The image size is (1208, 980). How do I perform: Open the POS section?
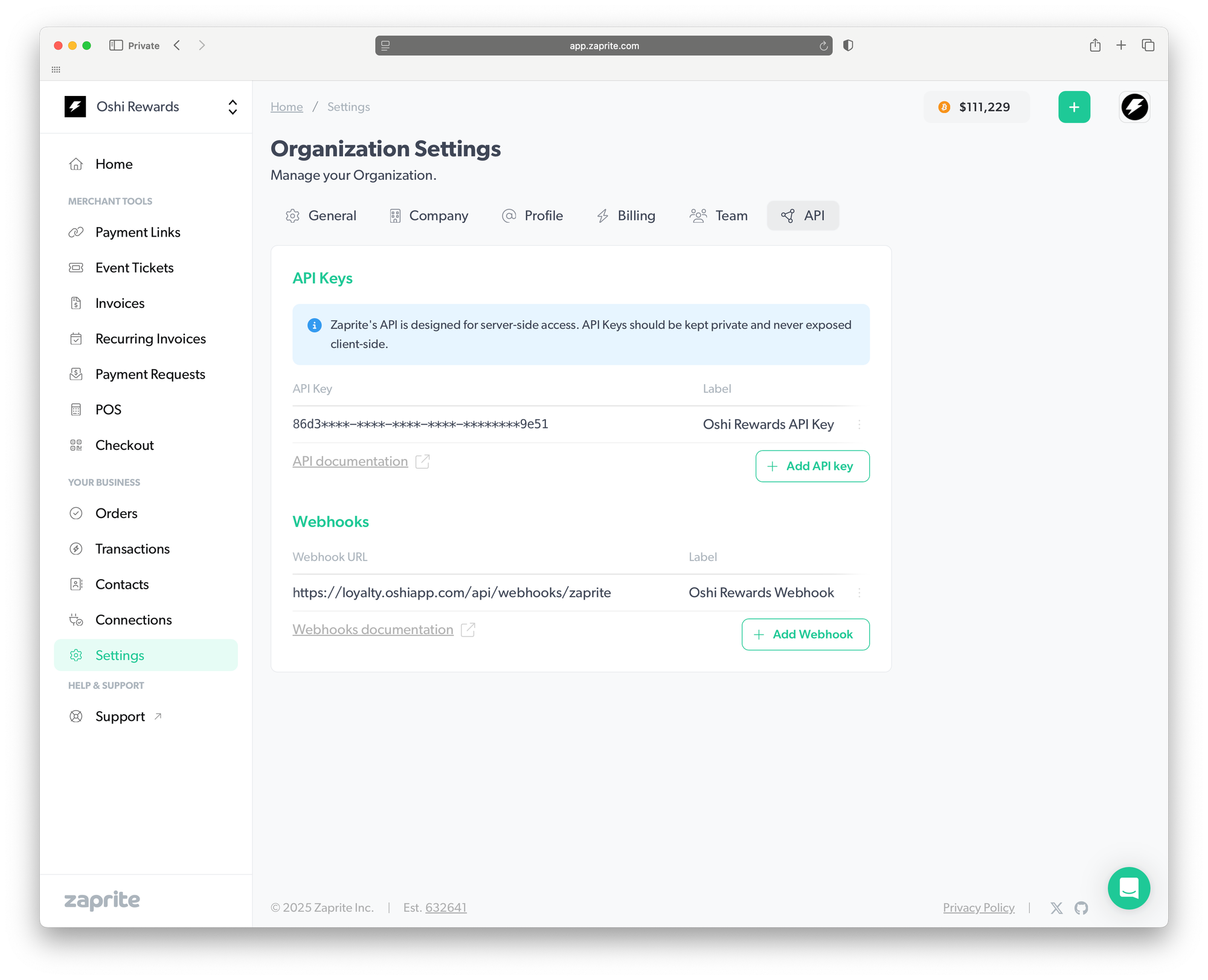click(x=146, y=410)
